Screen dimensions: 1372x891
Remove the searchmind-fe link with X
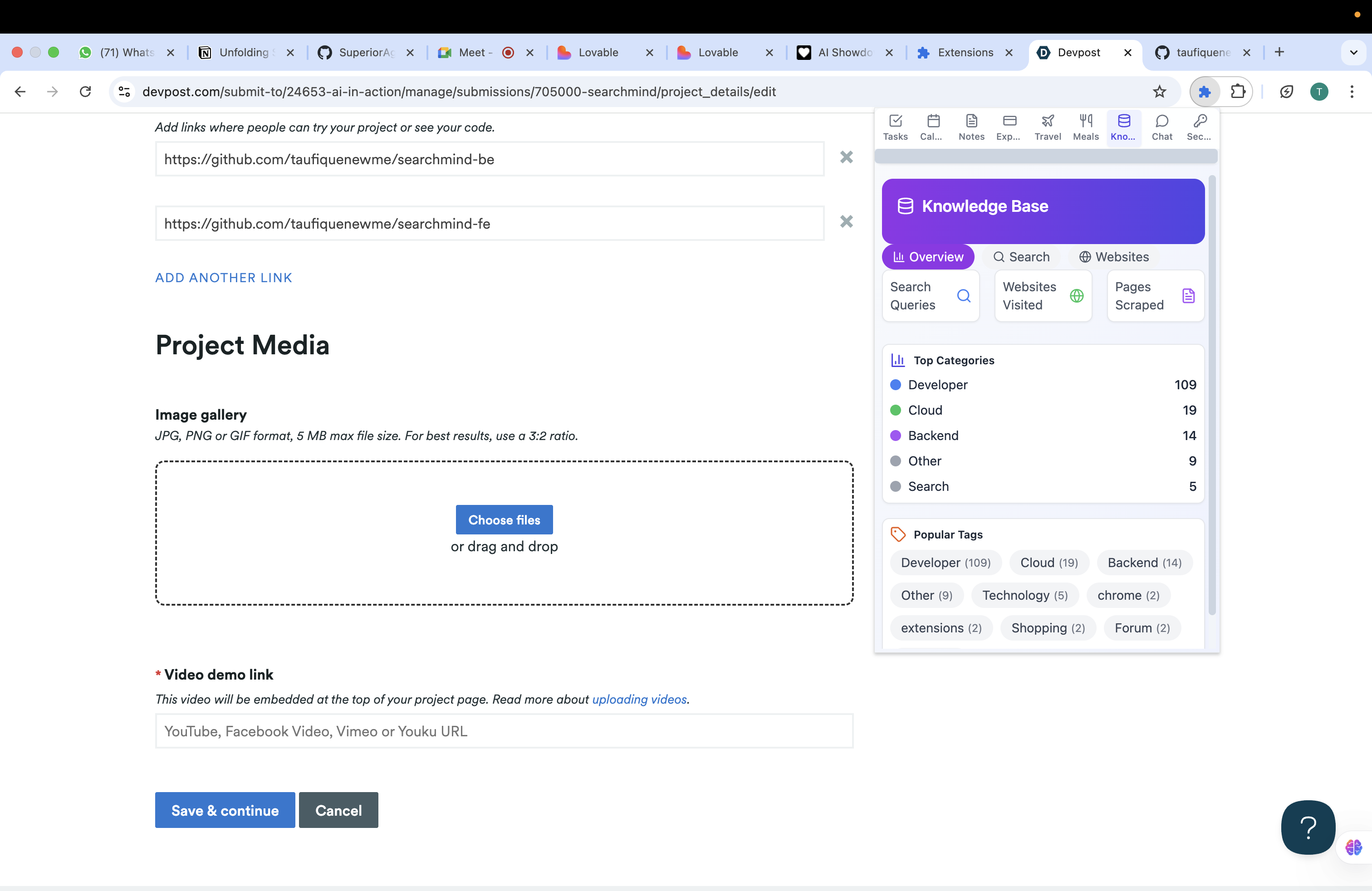[846, 222]
